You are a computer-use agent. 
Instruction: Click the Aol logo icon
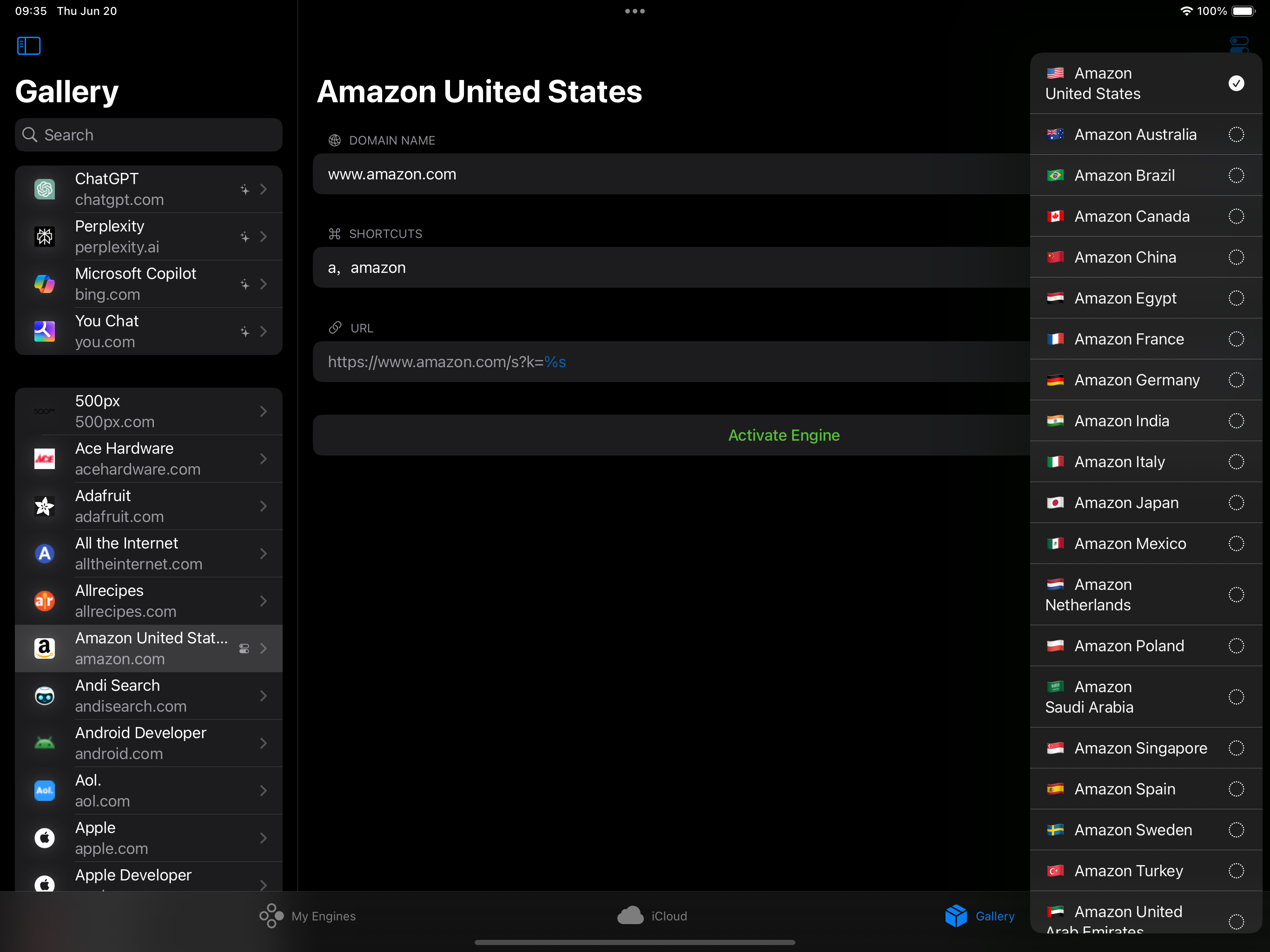(45, 791)
